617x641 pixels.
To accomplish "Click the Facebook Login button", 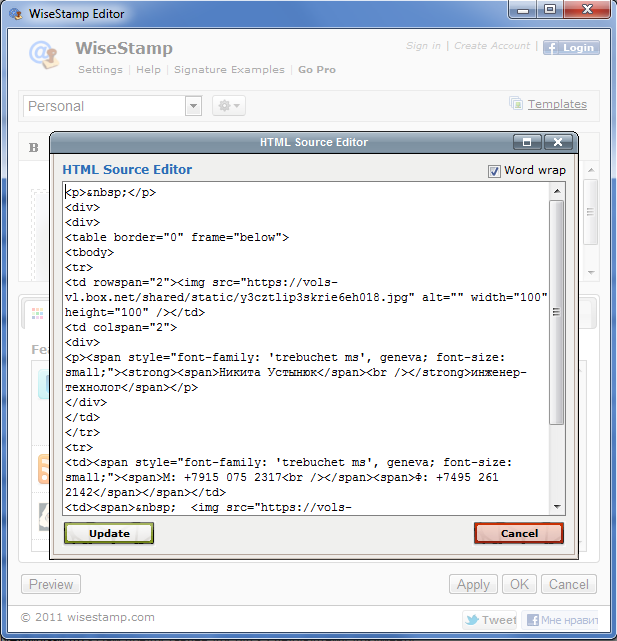I will [x=571, y=48].
